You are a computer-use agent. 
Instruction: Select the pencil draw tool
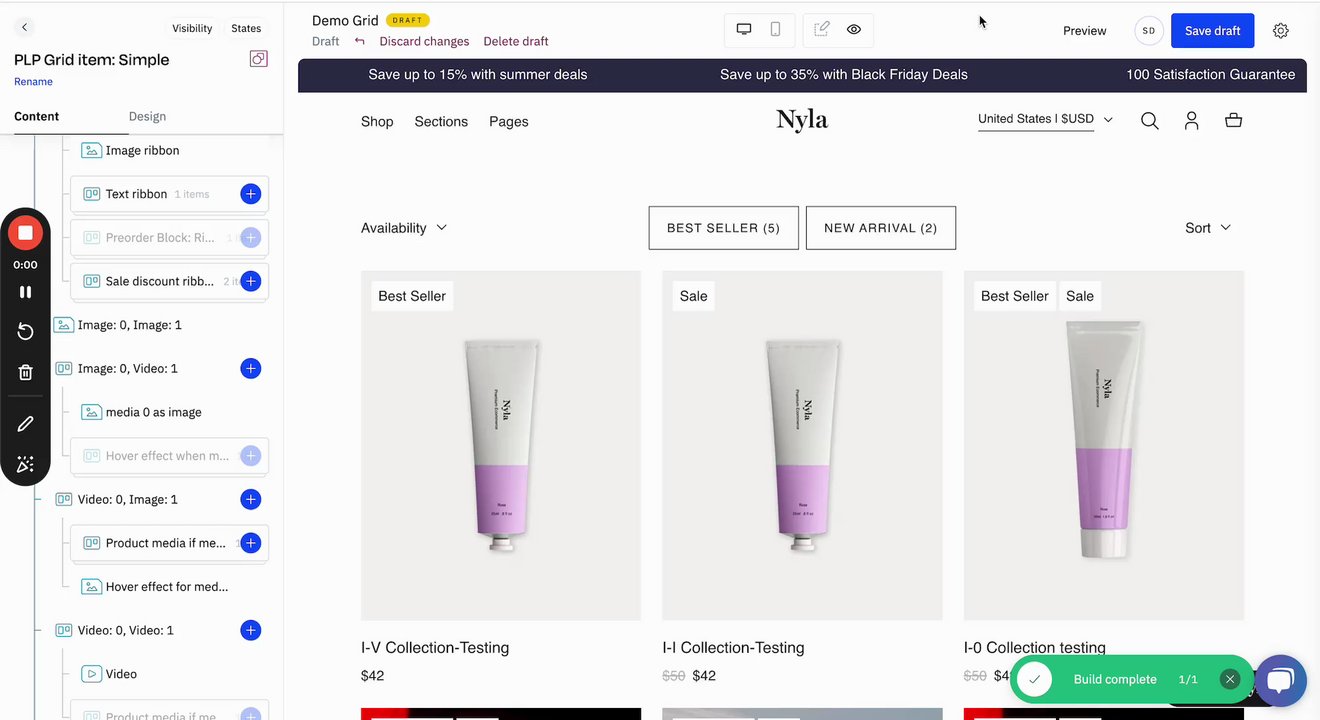[x=25, y=424]
